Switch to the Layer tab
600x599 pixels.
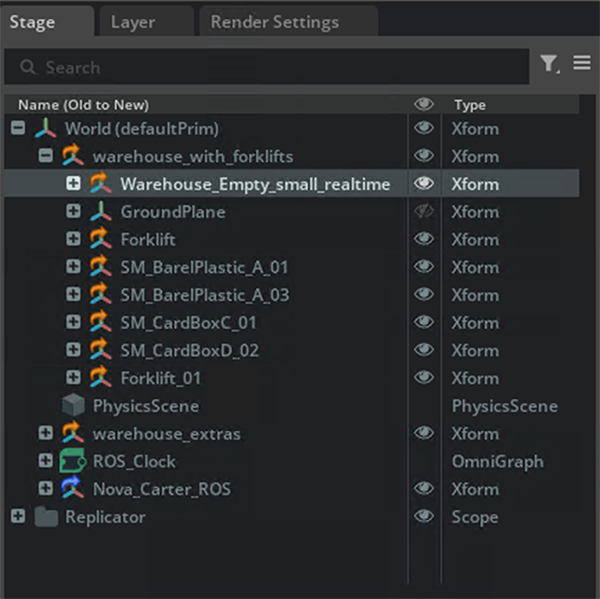point(133,22)
